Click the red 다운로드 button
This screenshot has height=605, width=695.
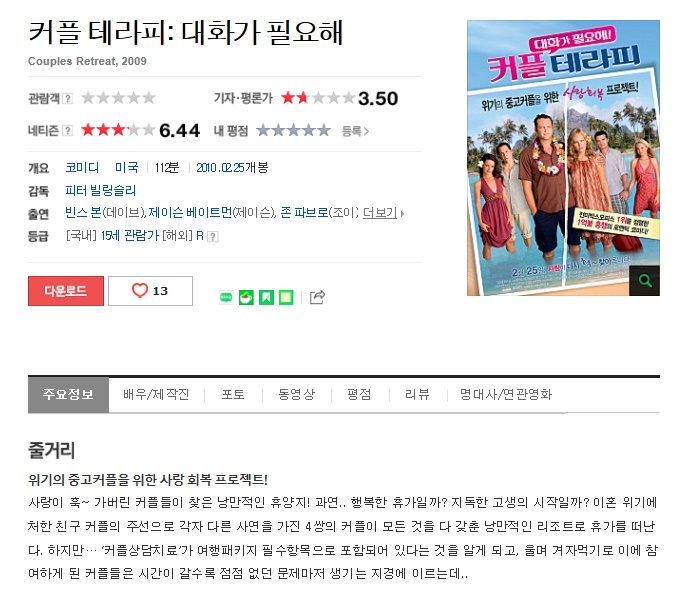pyautogui.click(x=66, y=291)
